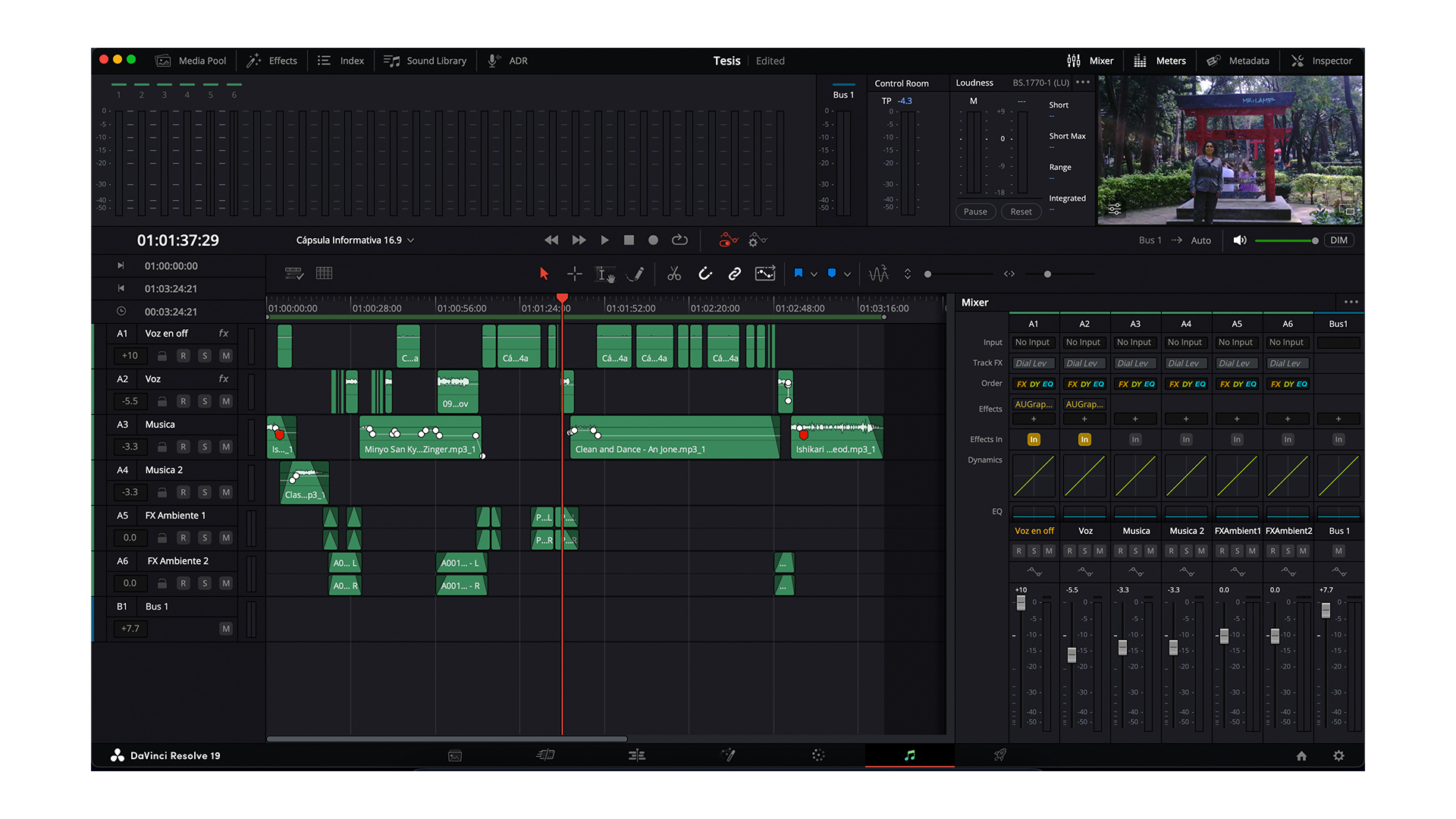The width and height of the screenshot is (1456, 819).
Task: Click the DIM monitoring button
Action: point(1338,240)
